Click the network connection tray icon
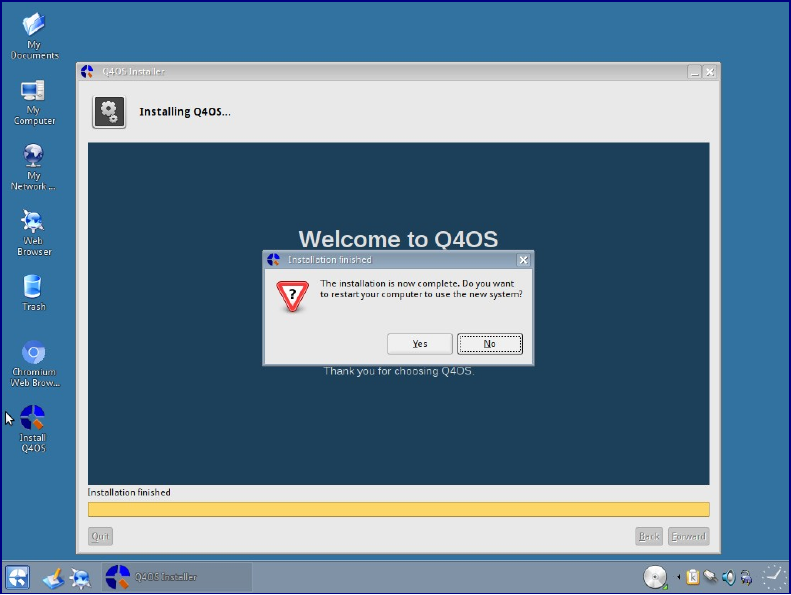791x595 pixels. [710, 576]
